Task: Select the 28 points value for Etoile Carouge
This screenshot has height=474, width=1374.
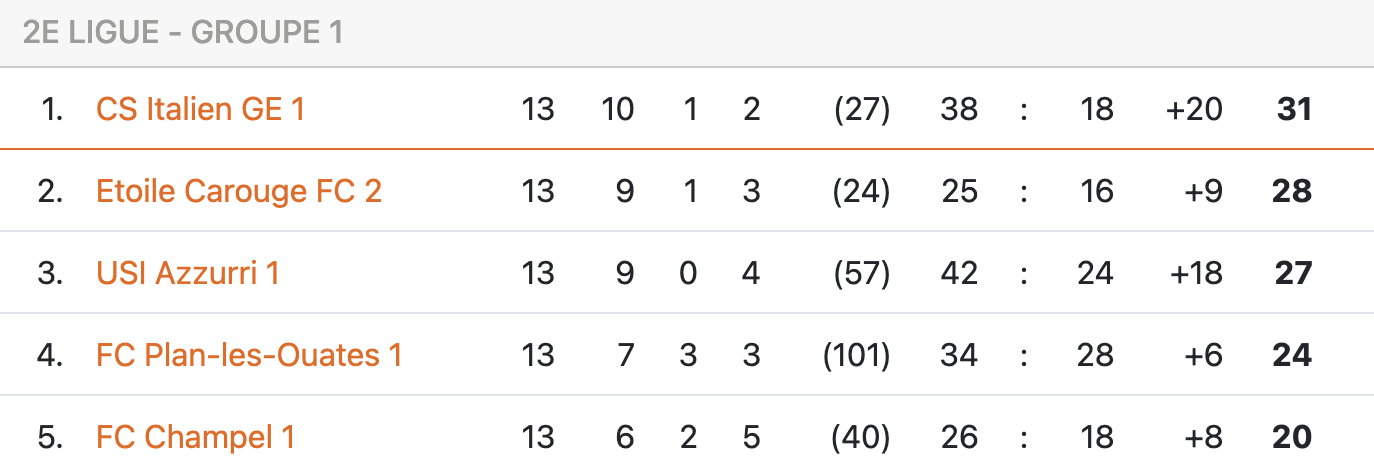Action: click(1292, 190)
